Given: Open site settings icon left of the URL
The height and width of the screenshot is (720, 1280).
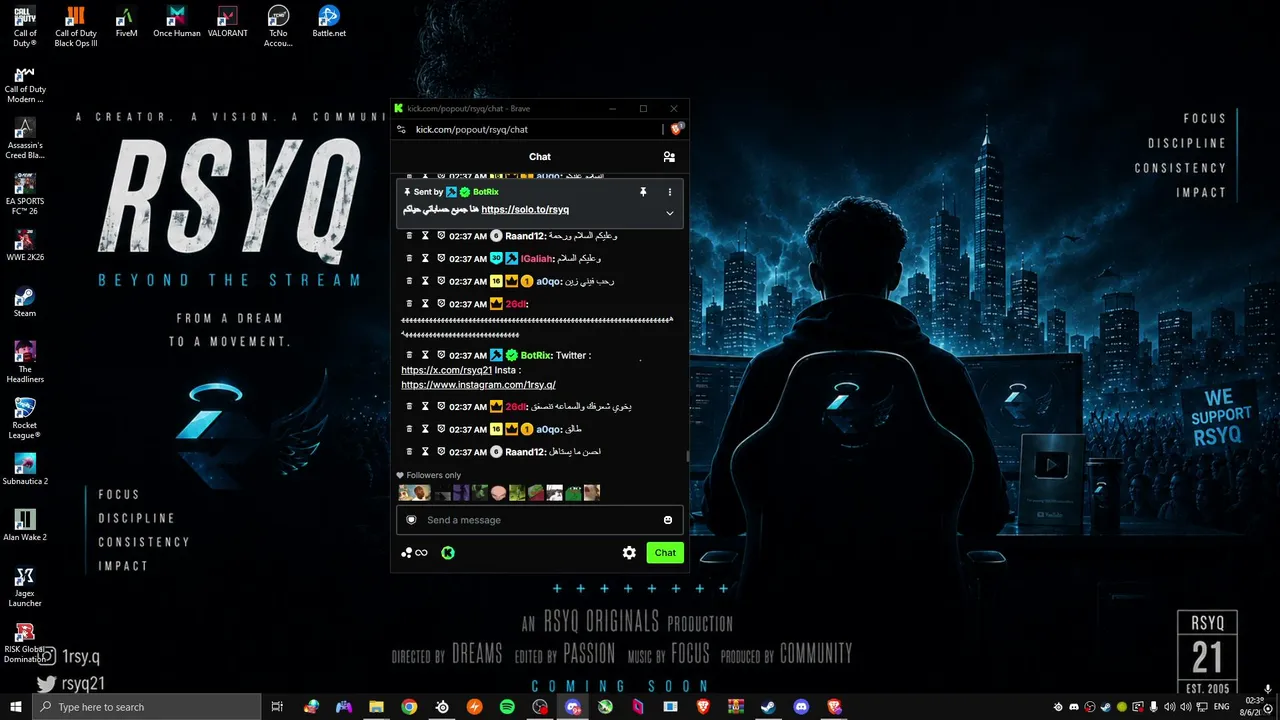Looking at the screenshot, I should click(401, 129).
